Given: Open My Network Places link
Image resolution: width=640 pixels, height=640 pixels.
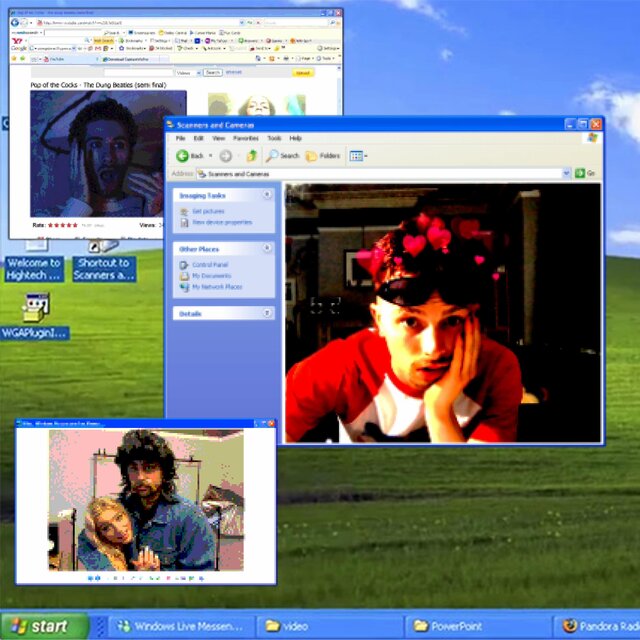Looking at the screenshot, I should tap(217, 287).
